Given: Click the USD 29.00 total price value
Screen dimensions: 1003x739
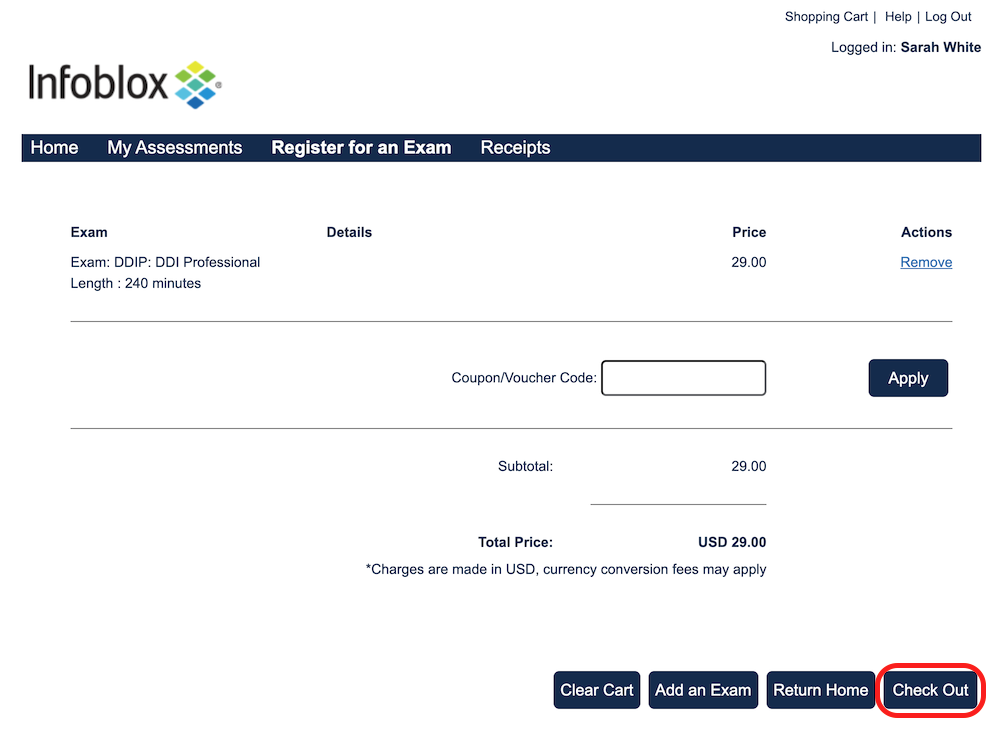Looking at the screenshot, I should [x=732, y=542].
